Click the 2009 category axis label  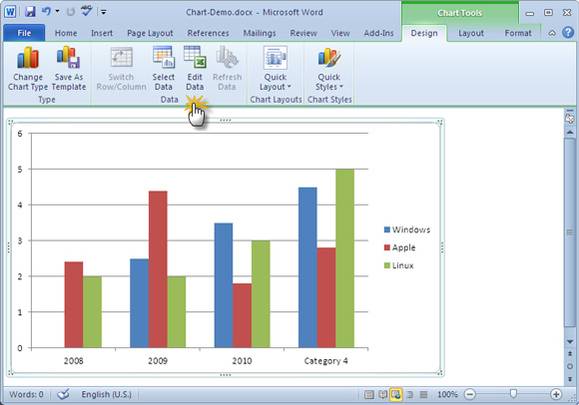point(158,361)
